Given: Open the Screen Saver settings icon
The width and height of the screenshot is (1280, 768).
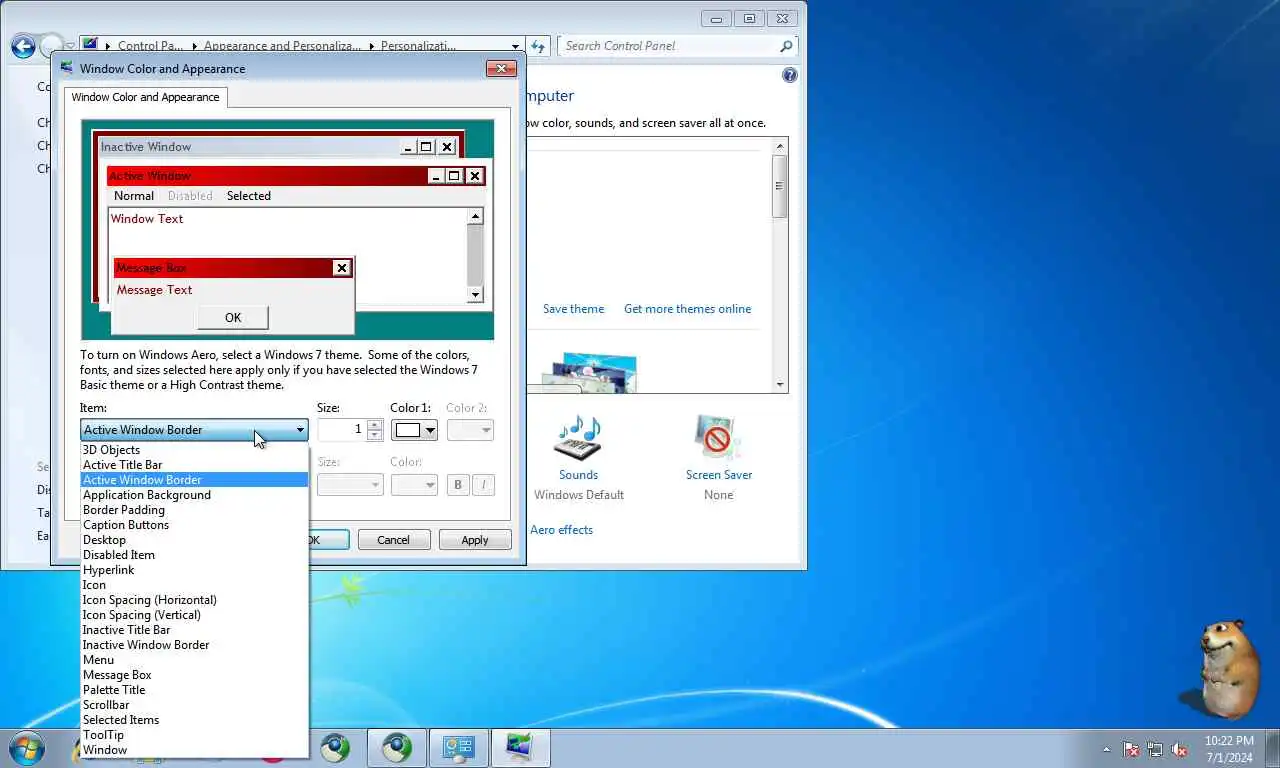Looking at the screenshot, I should [718, 437].
